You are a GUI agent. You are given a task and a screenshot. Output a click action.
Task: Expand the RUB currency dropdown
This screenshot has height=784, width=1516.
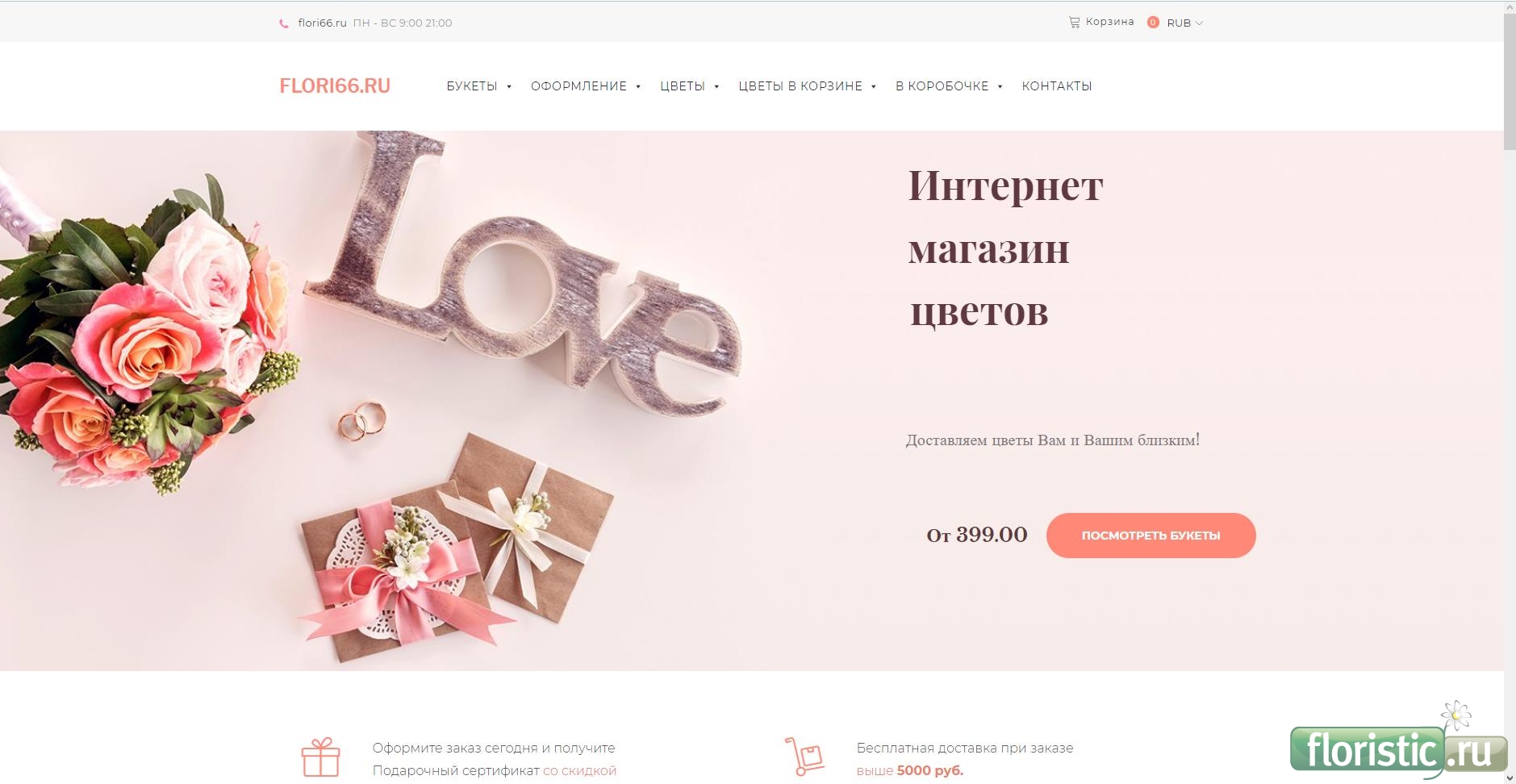(x=1184, y=23)
